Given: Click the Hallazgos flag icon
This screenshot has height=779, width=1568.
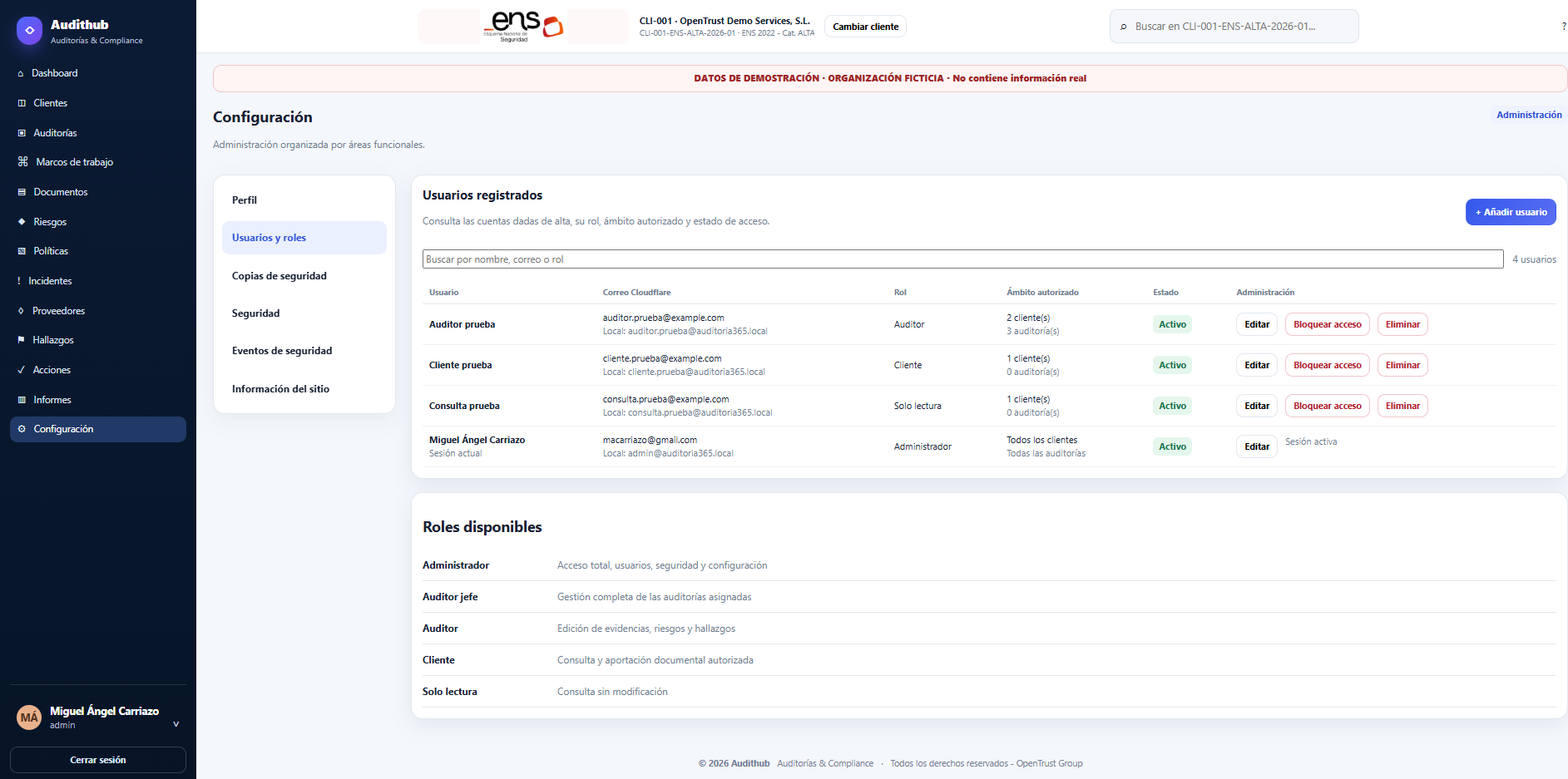Looking at the screenshot, I should pyautogui.click(x=21, y=340).
